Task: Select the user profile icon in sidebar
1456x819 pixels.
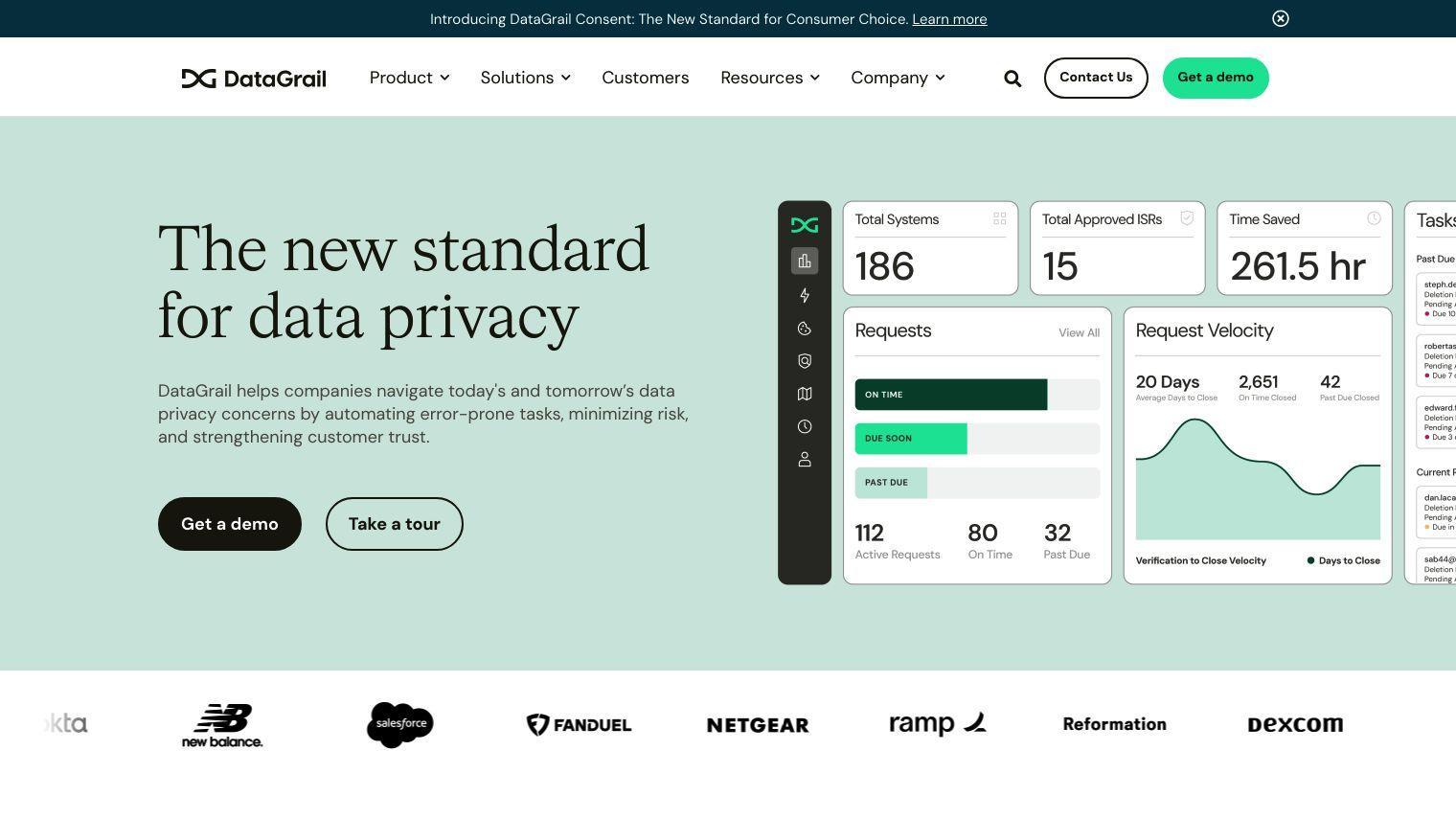Action: click(x=805, y=460)
